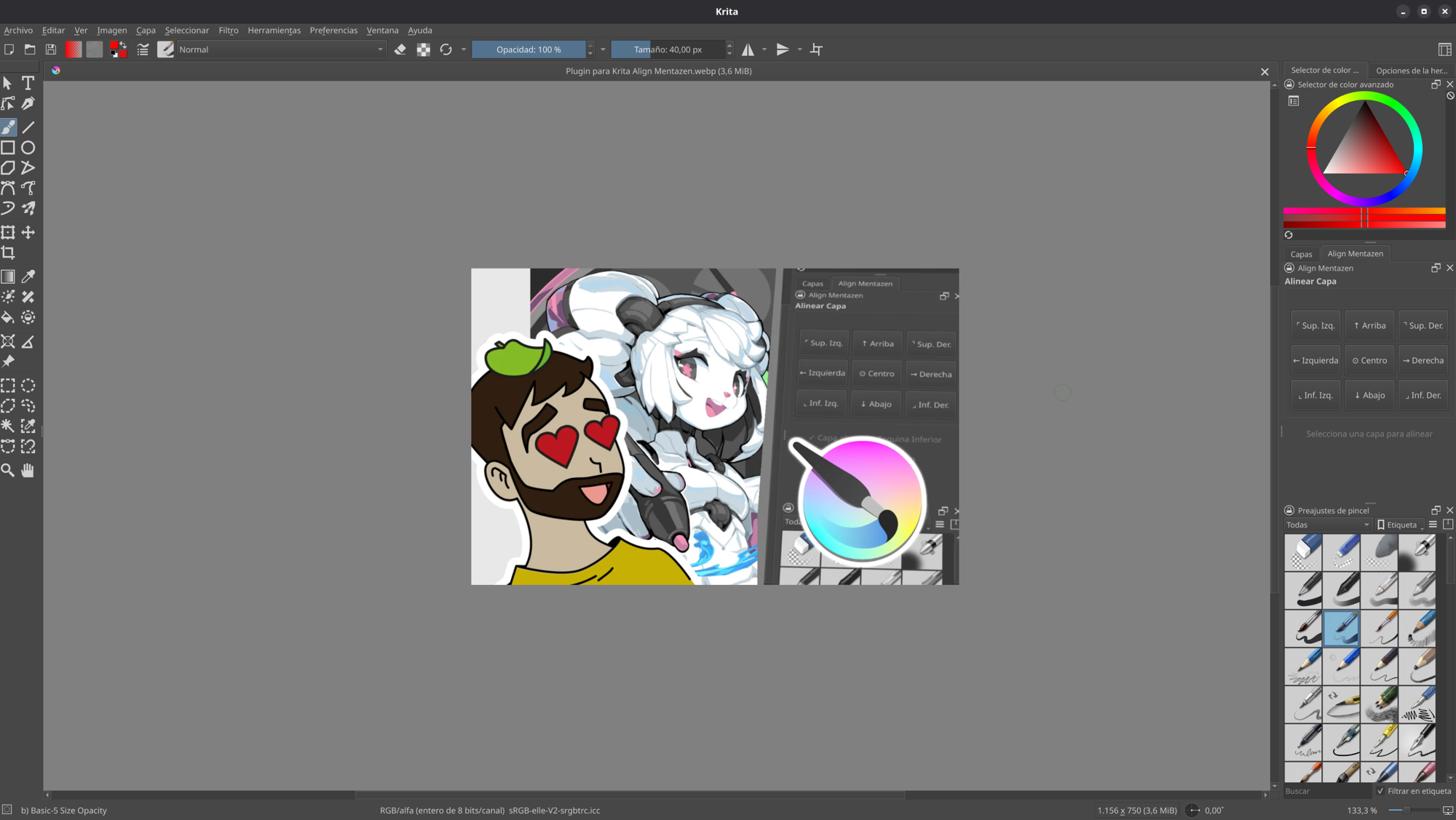1456x820 pixels.
Task: Select the Text tool in toolbox
Action: point(28,83)
